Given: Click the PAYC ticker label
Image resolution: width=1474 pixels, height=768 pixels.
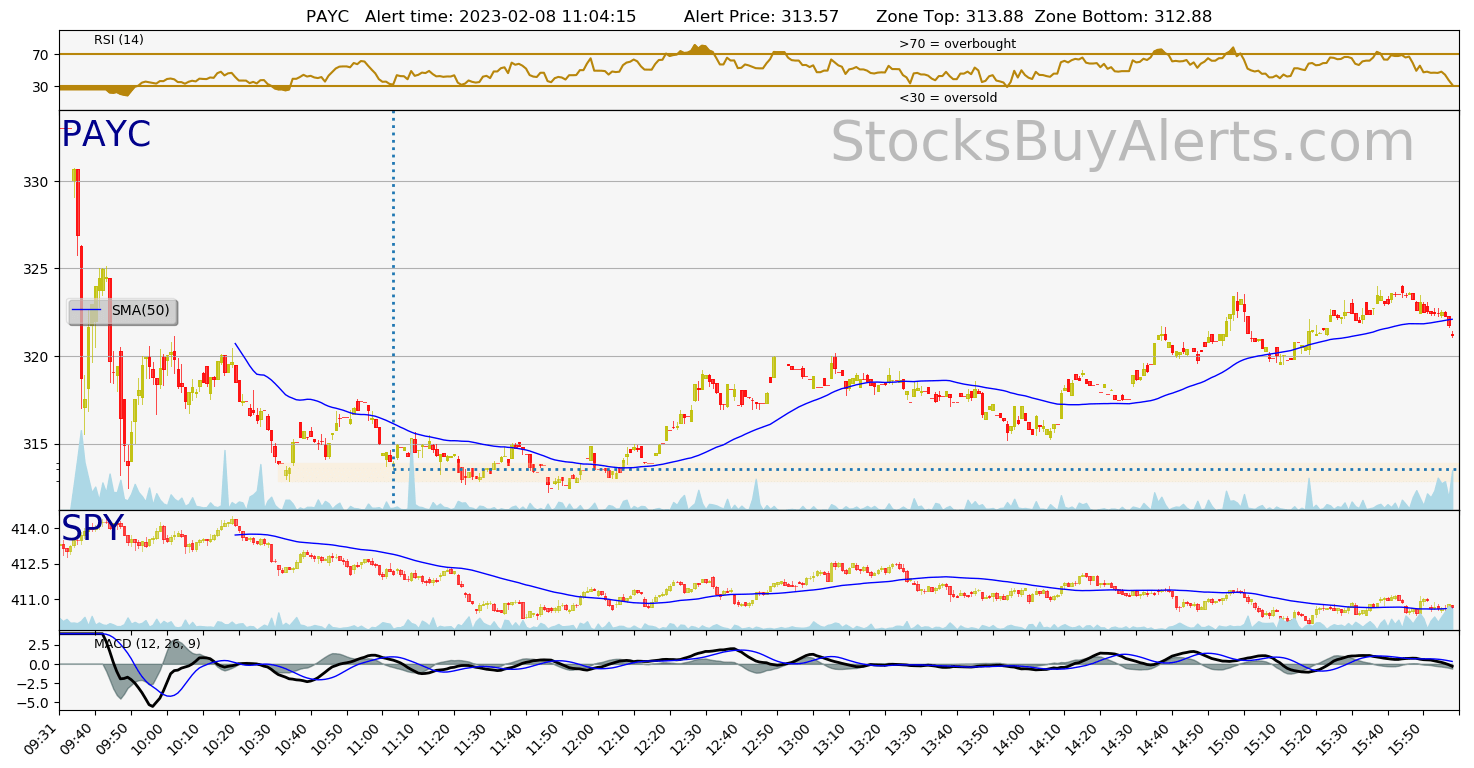Looking at the screenshot, I should (x=106, y=135).
